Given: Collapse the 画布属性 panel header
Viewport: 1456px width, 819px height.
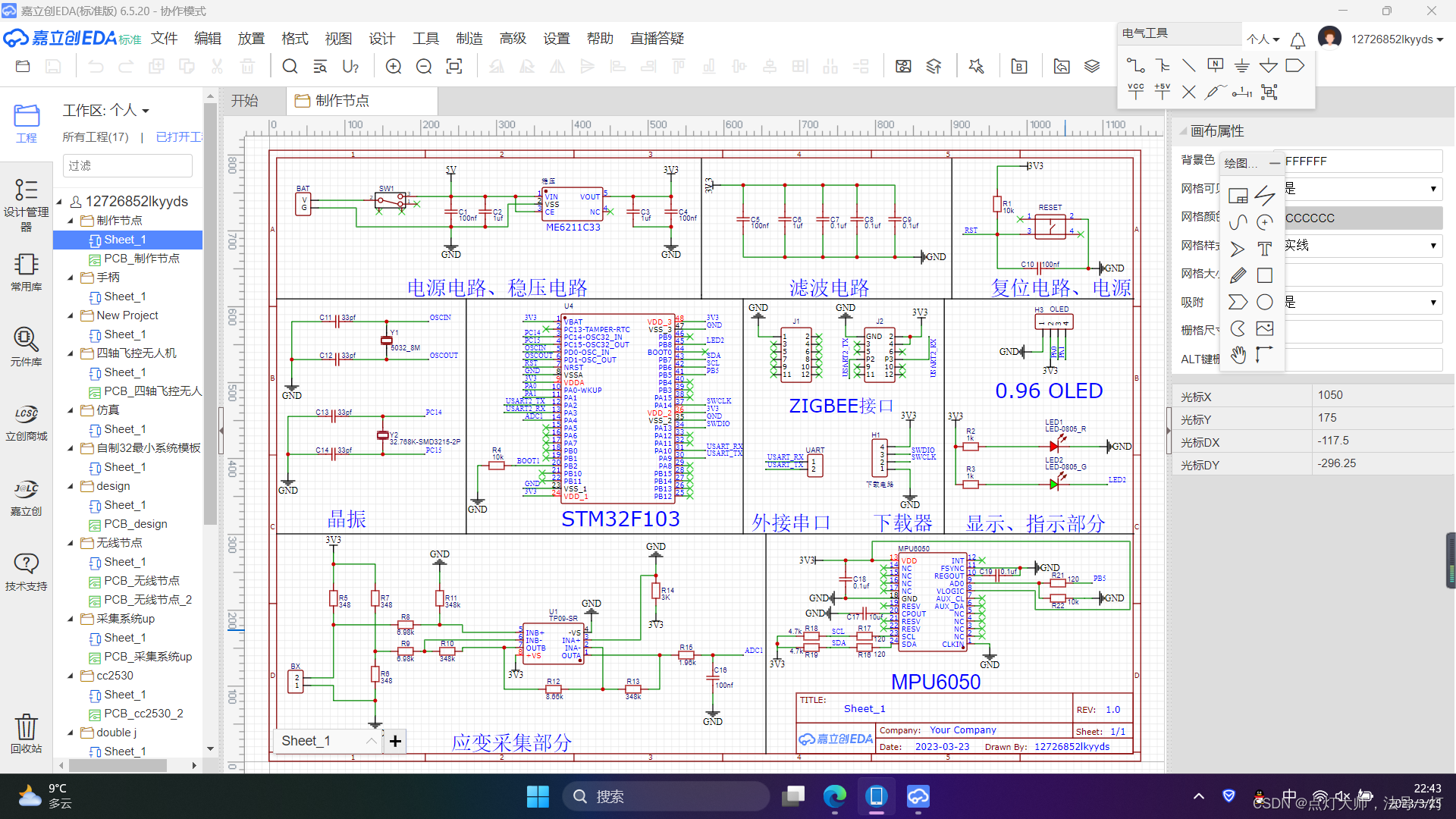Looking at the screenshot, I should coord(1183,131).
